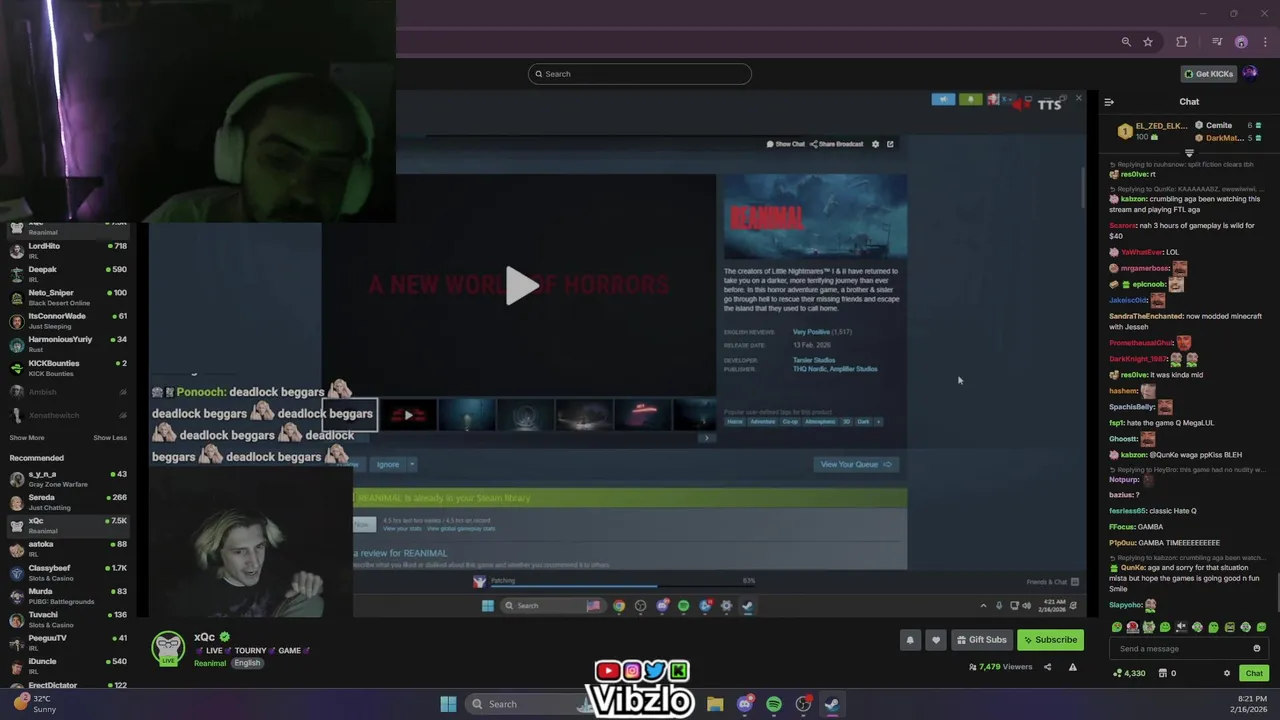Click the taskbar clock 8:21 PM
Viewport: 1280px width, 720px height.
point(1252,704)
